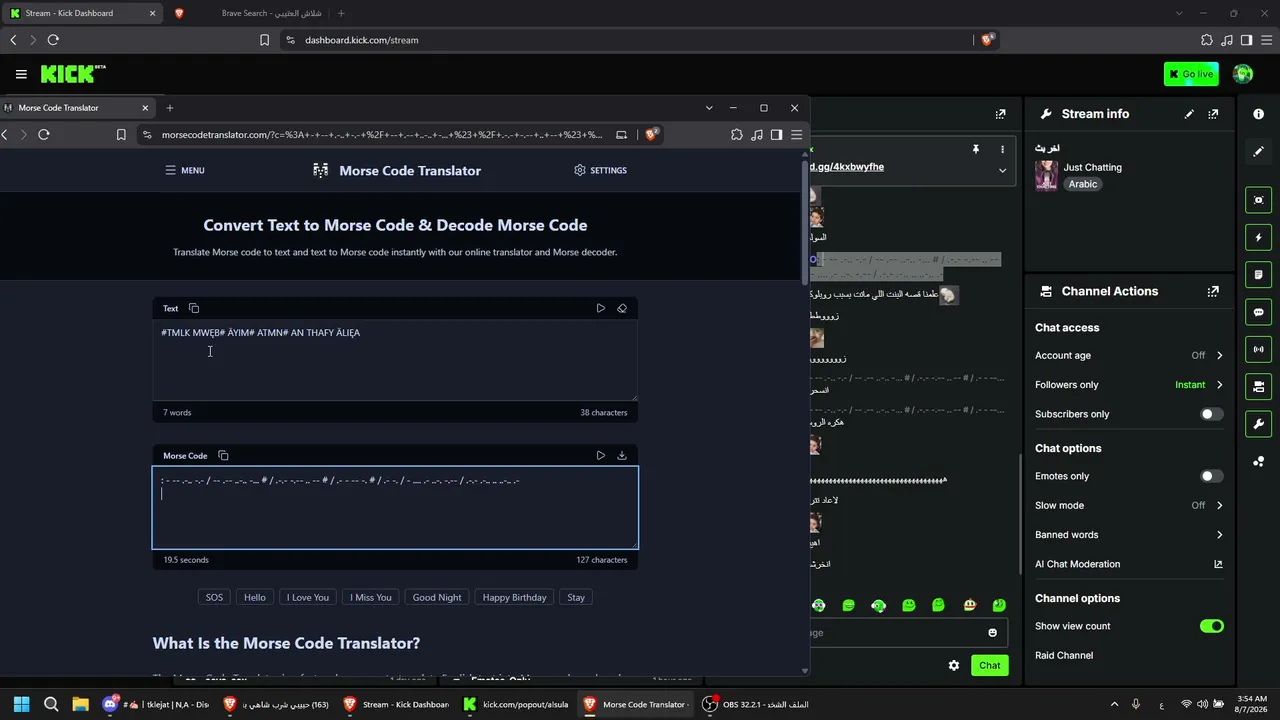This screenshot has width=1280, height=720.
Task: Start streaming with Go live button
Action: [1191, 74]
